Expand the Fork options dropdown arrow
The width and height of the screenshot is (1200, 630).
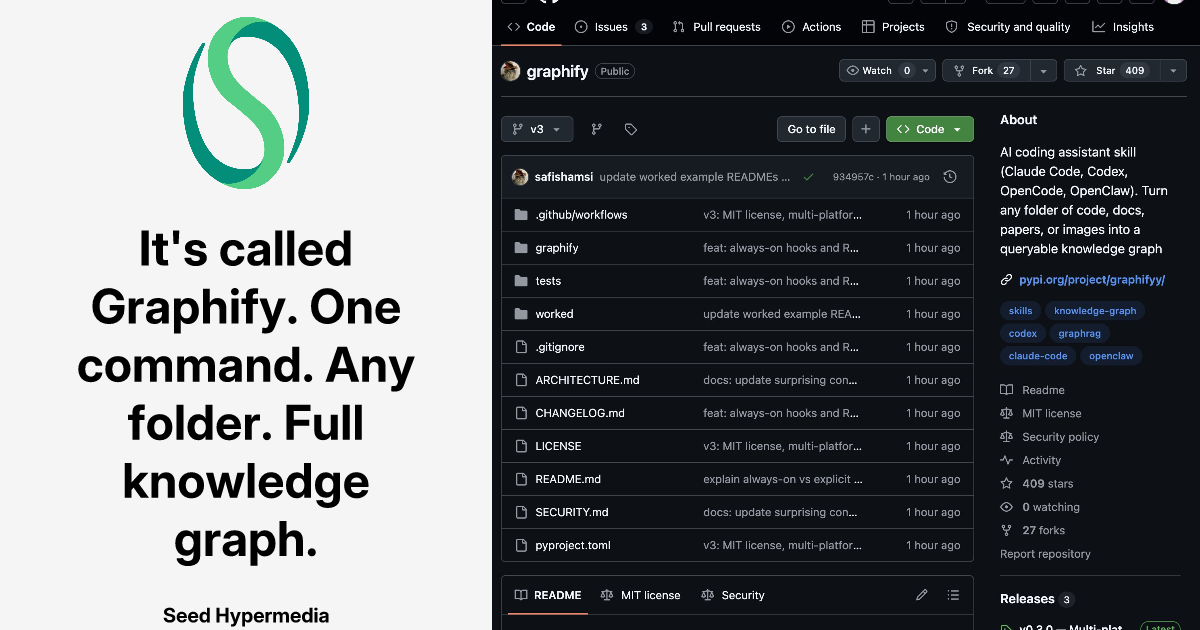tap(1043, 71)
